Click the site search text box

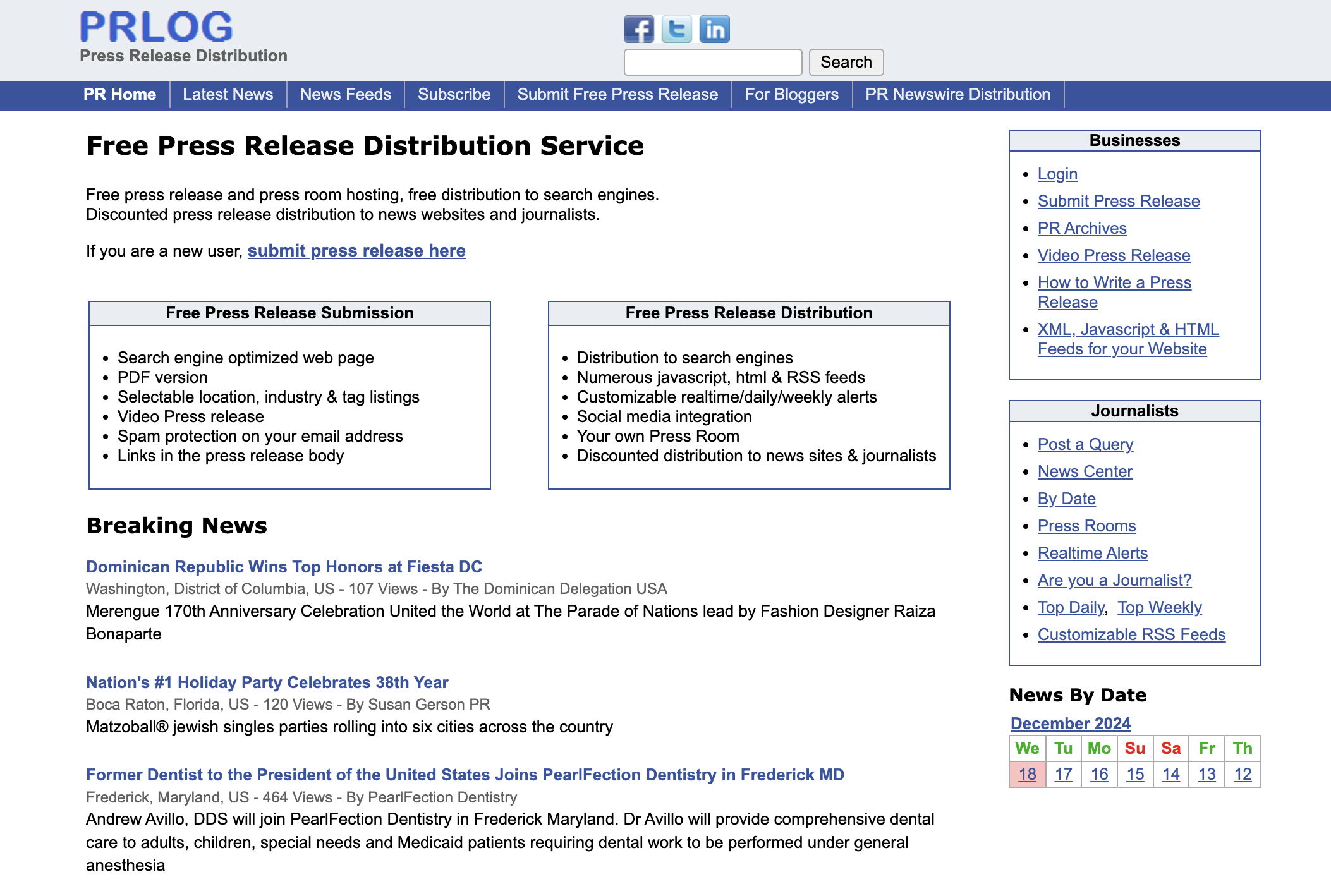tap(713, 62)
